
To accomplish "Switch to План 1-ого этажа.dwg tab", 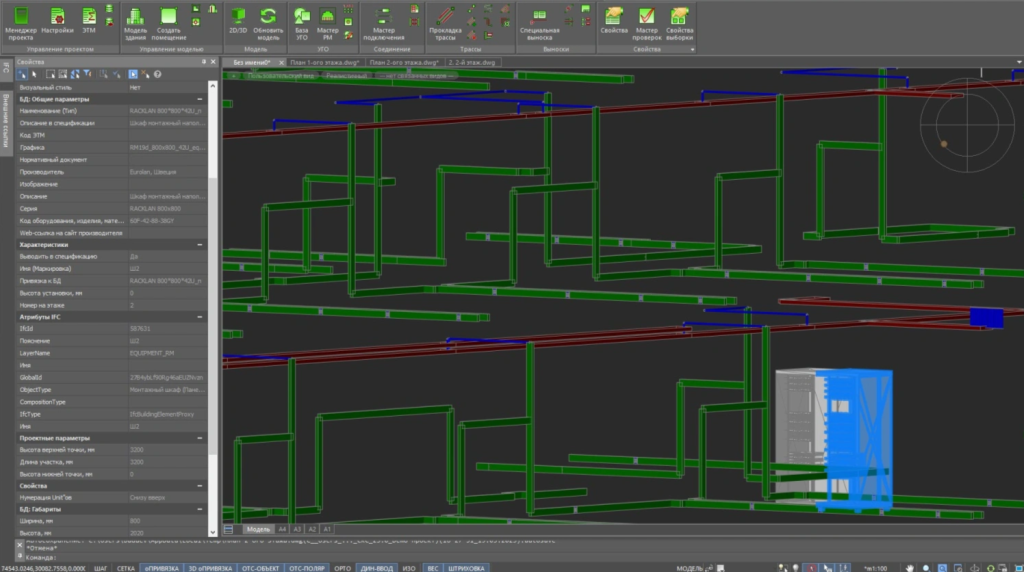I will (x=325, y=62).
